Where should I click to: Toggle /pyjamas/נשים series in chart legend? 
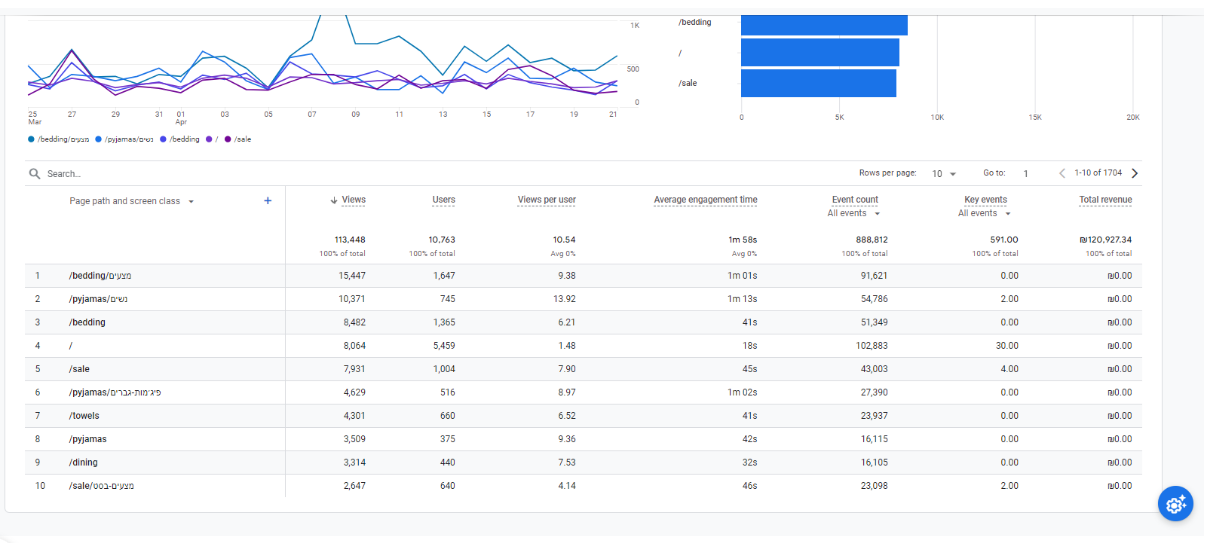point(124,139)
